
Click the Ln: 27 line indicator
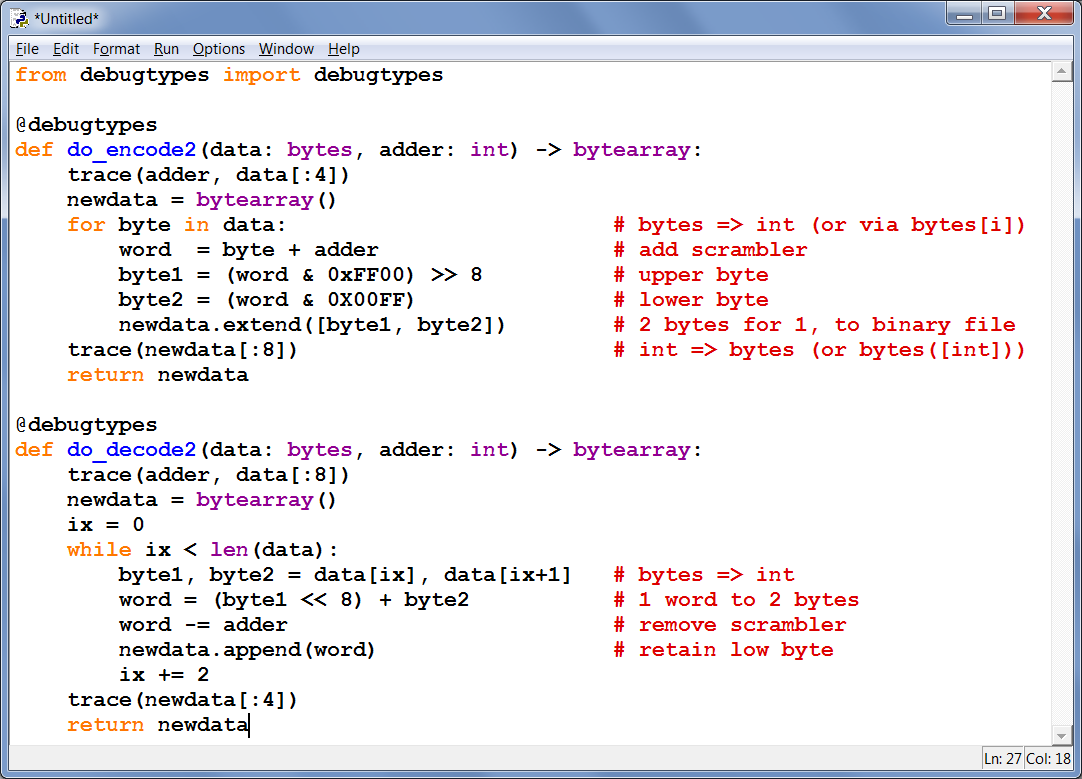click(x=1004, y=758)
